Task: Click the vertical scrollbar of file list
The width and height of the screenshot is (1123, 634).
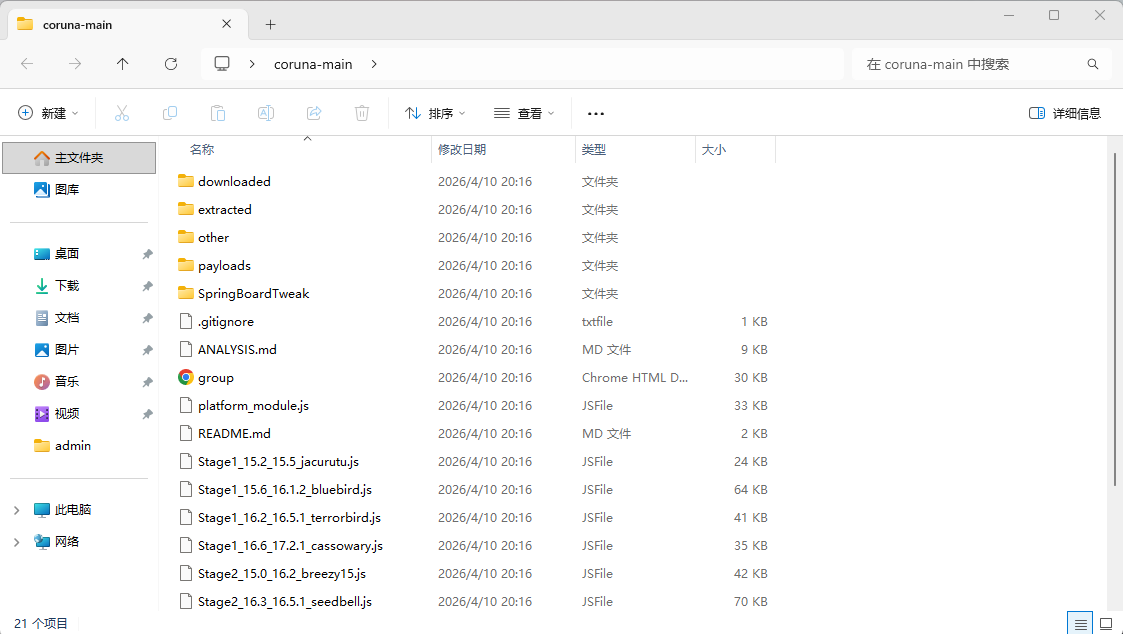Action: click(x=1115, y=319)
